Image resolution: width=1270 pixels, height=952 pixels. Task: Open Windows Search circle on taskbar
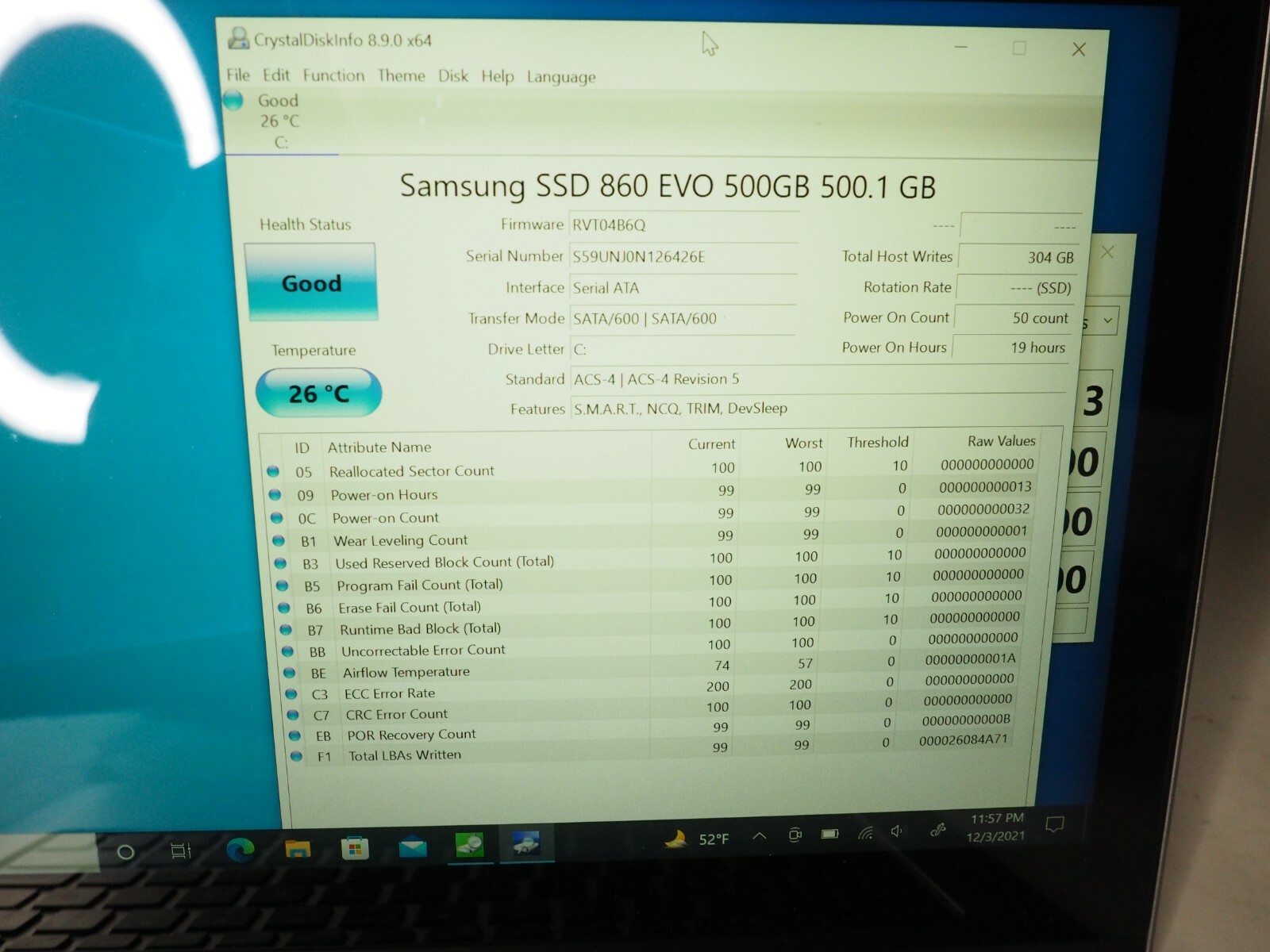click(125, 853)
